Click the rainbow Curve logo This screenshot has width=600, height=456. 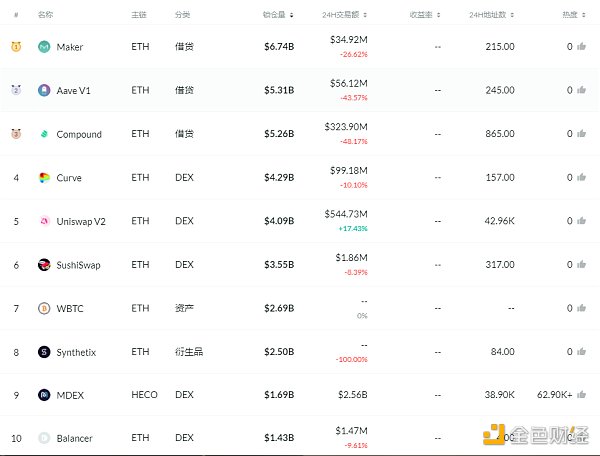(x=44, y=178)
